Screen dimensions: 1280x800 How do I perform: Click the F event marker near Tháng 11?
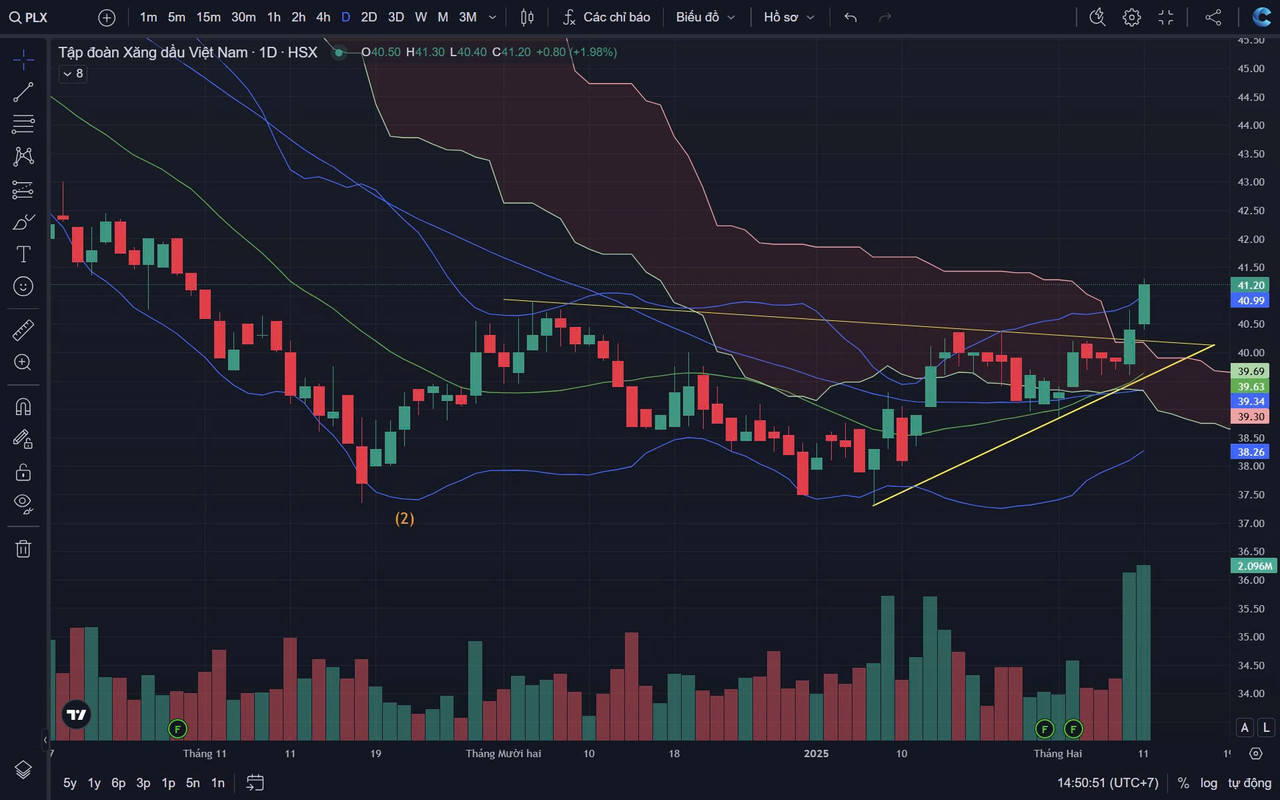click(x=177, y=728)
